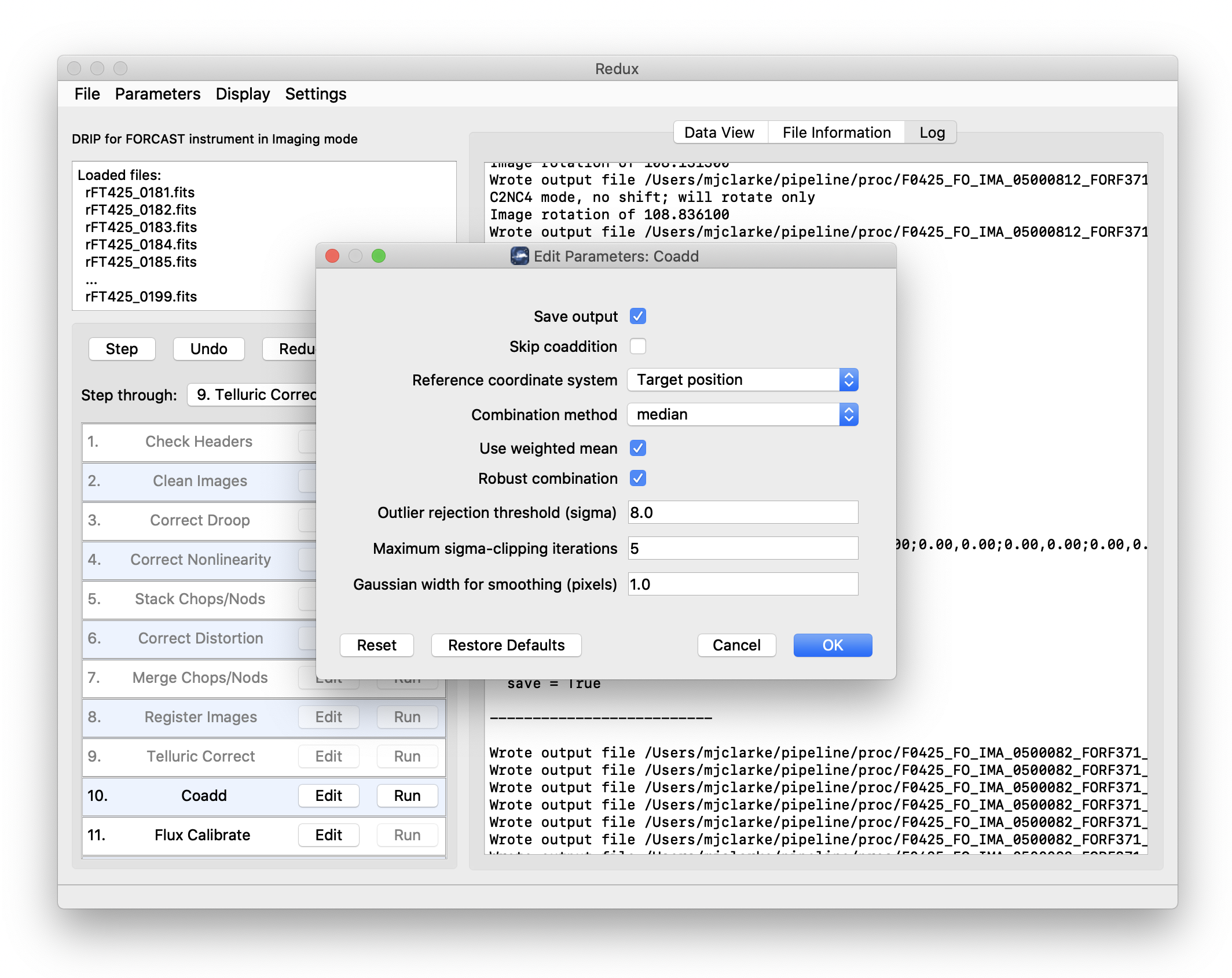Click Restore Defaults
This screenshot has height=978, width=1232.
click(505, 645)
